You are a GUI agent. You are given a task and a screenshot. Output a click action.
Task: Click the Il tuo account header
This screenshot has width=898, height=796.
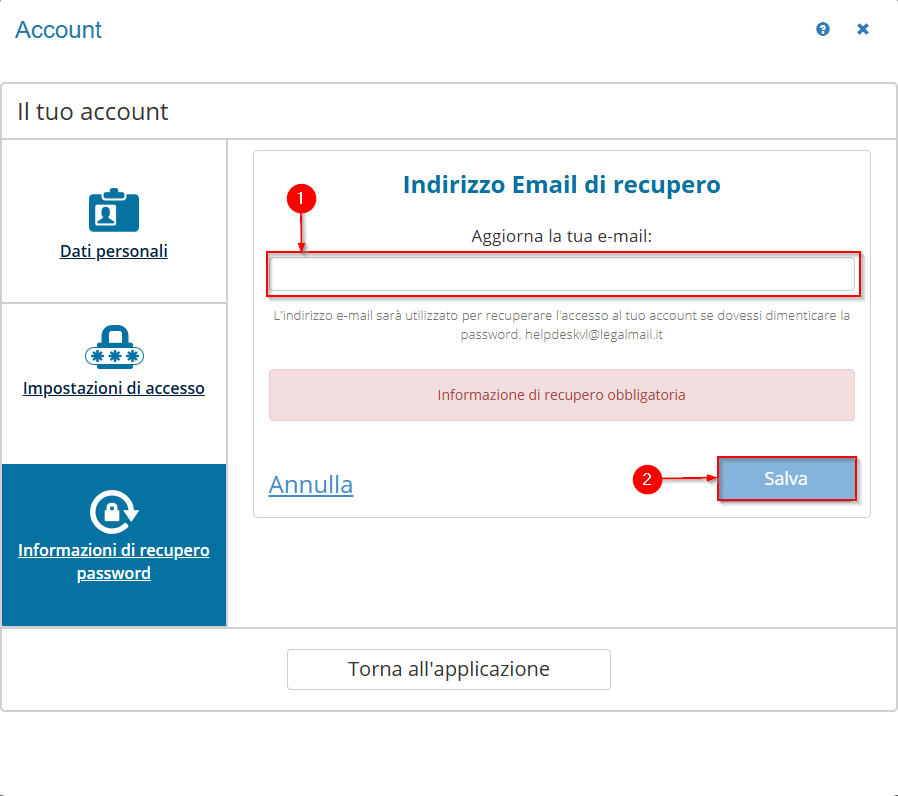(93, 112)
